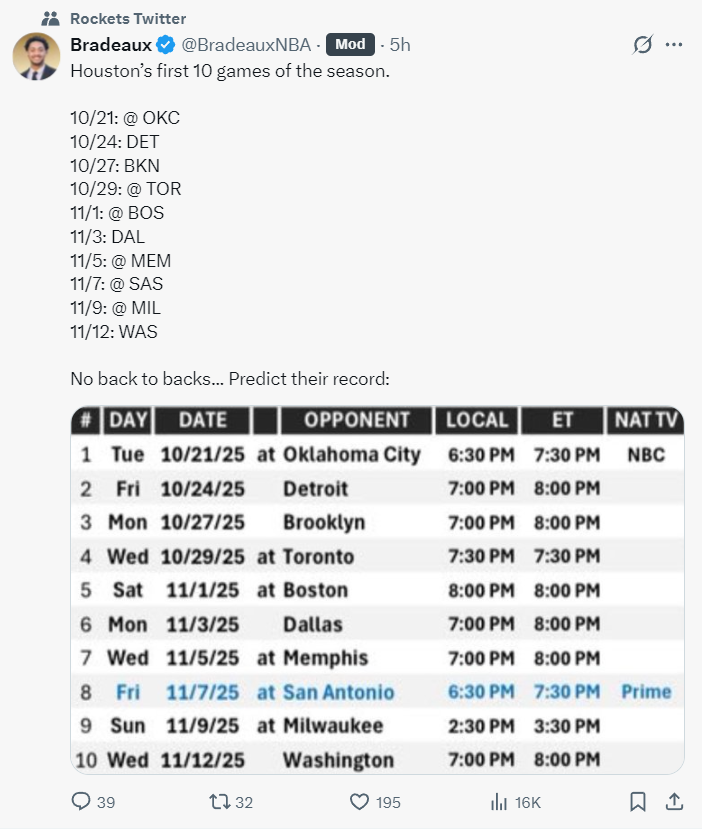Click the reply comment icon
Screen dimensions: 702x830
[82, 802]
